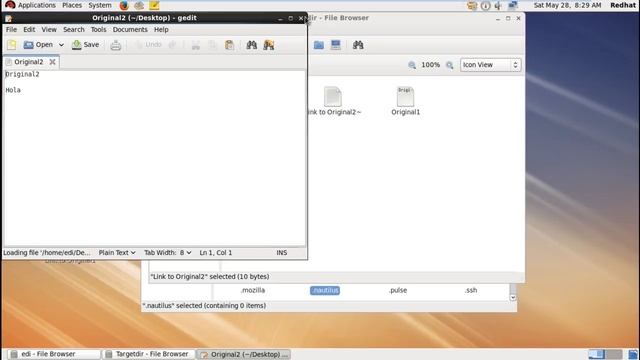Click the Copy icon in gedit toolbar
Screen dimensions: 640x360
(x=213, y=45)
